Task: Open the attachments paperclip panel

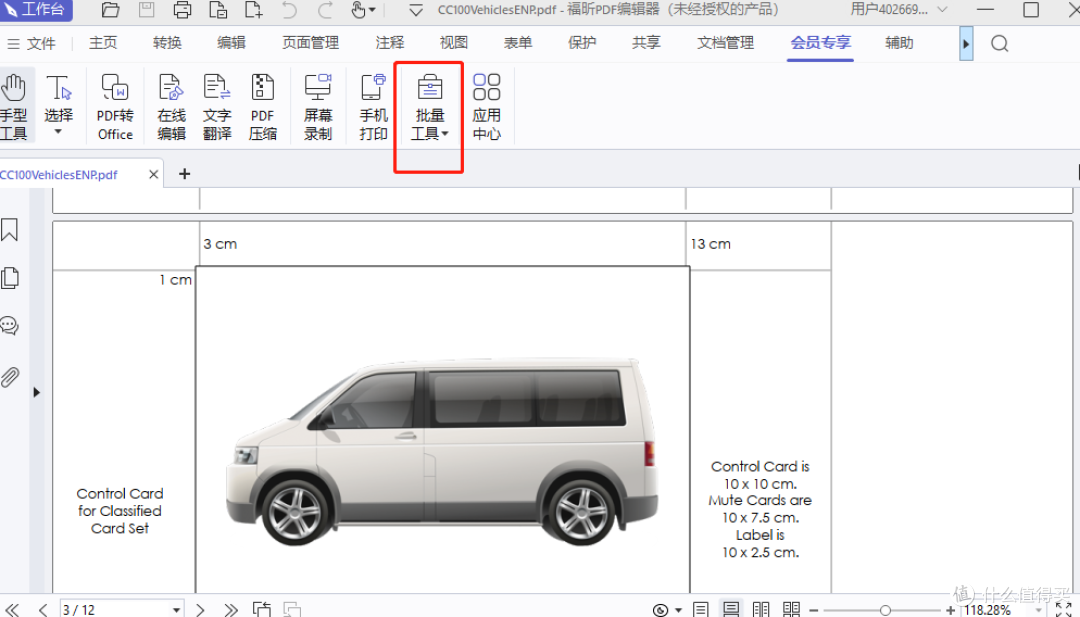Action: [x=10, y=377]
